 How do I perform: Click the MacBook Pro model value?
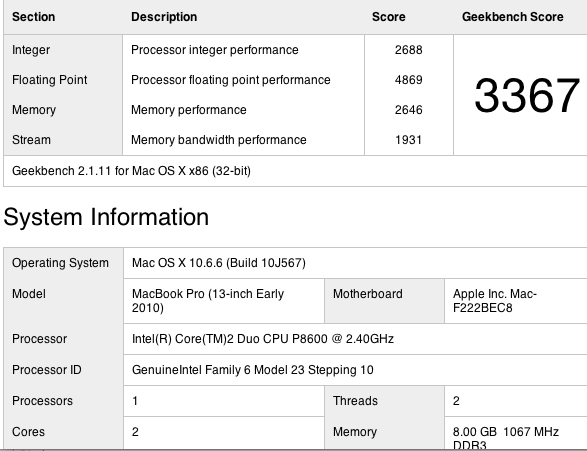[x=208, y=301]
